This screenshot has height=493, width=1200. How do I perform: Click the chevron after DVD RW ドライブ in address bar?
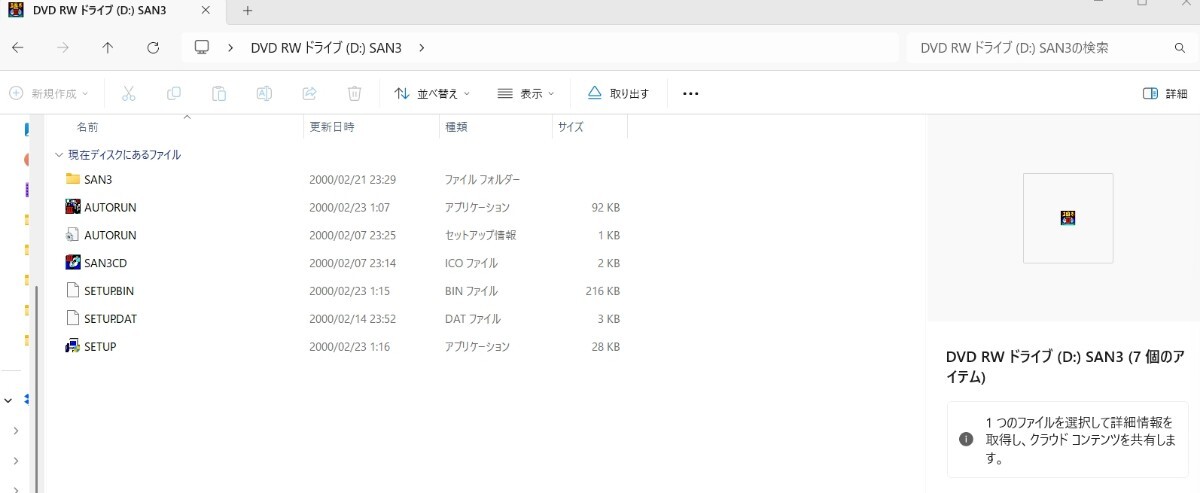[422, 47]
